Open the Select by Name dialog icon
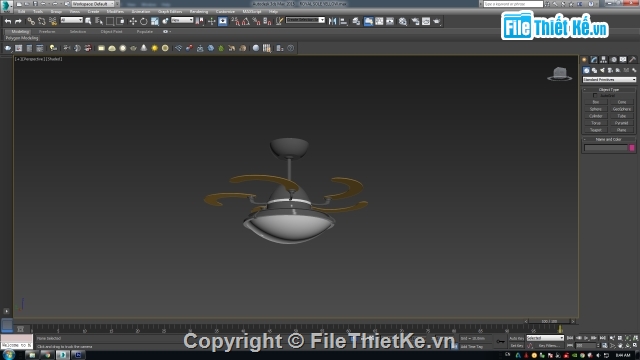 tap(99, 21)
